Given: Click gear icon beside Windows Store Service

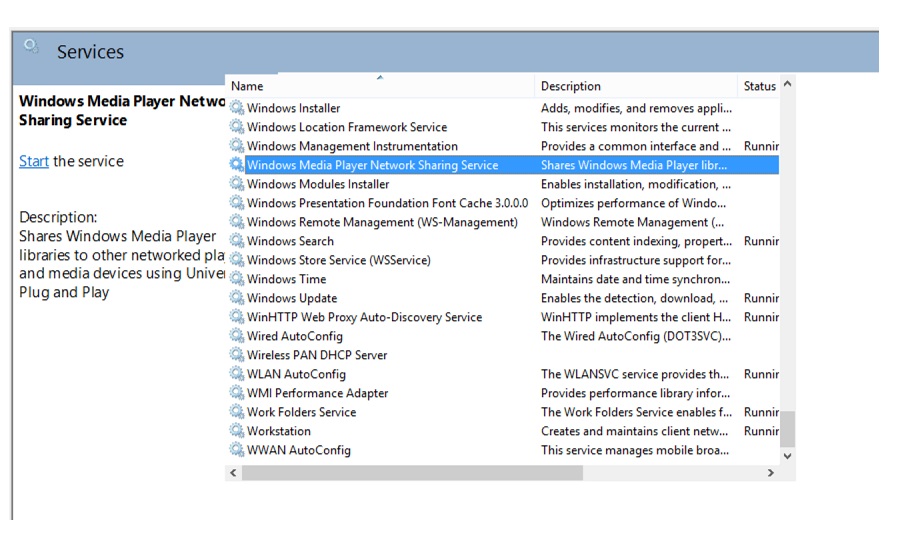Looking at the screenshot, I should click(x=236, y=259).
